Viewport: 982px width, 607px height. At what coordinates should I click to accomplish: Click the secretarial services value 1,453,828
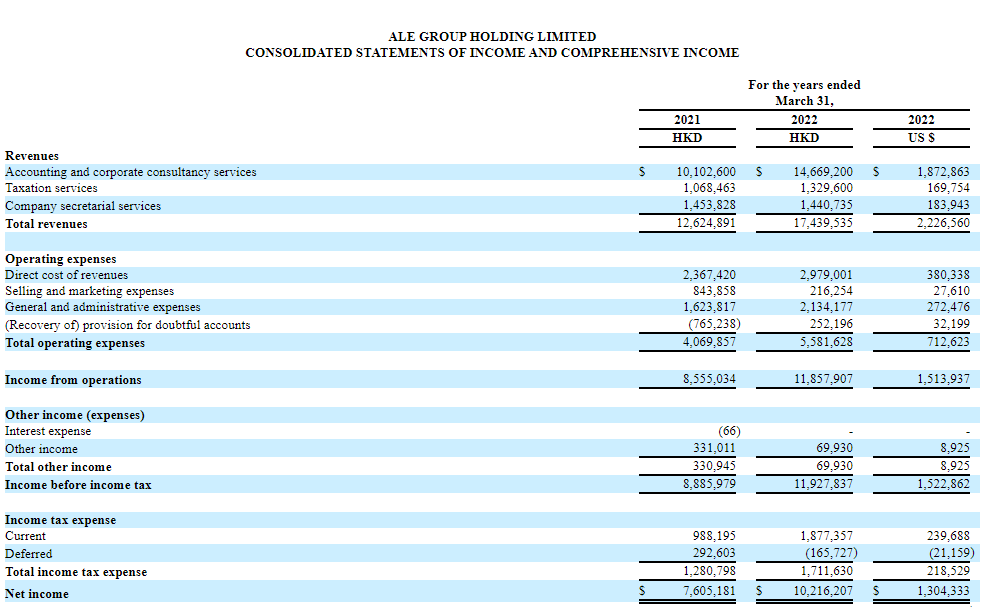[x=709, y=205]
